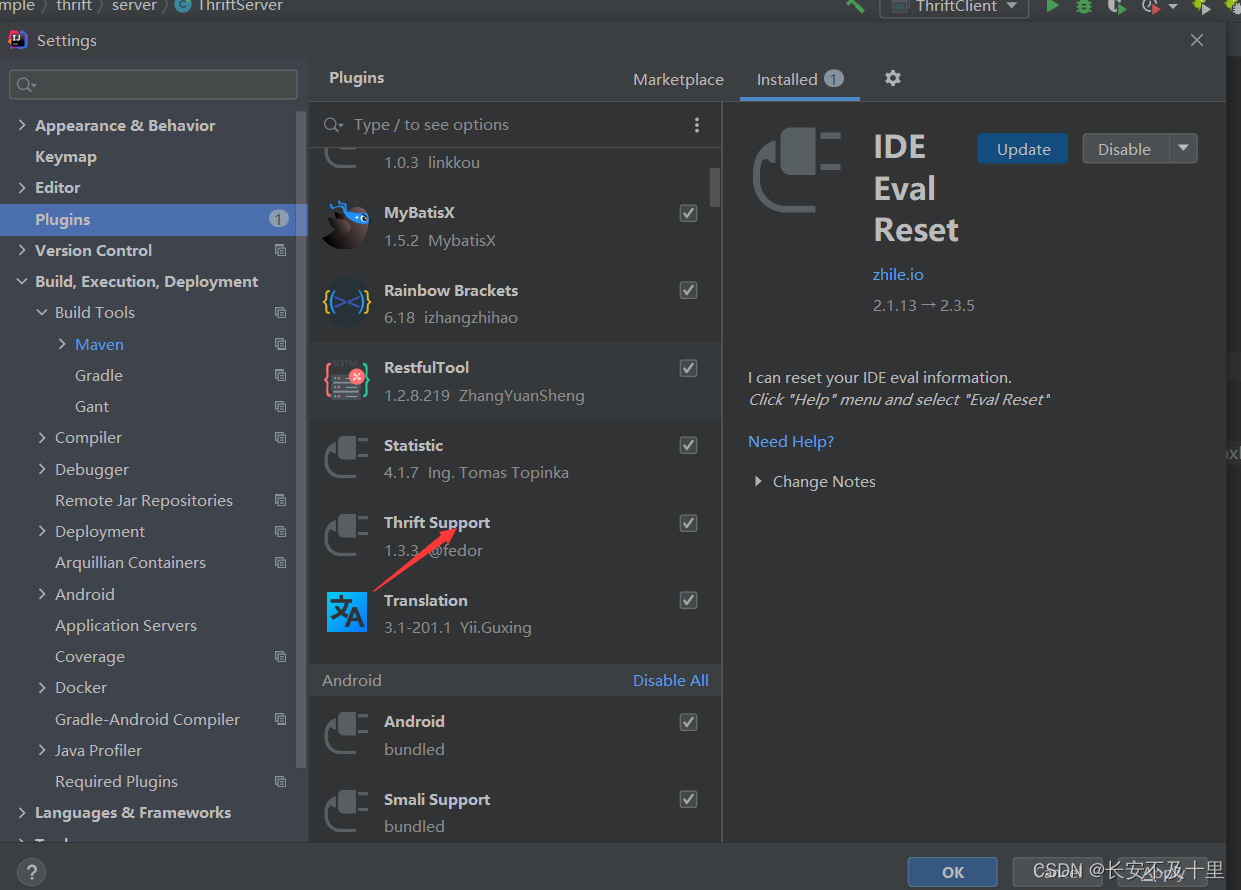
Task: Click the plugin list more options icon
Action: point(697,125)
